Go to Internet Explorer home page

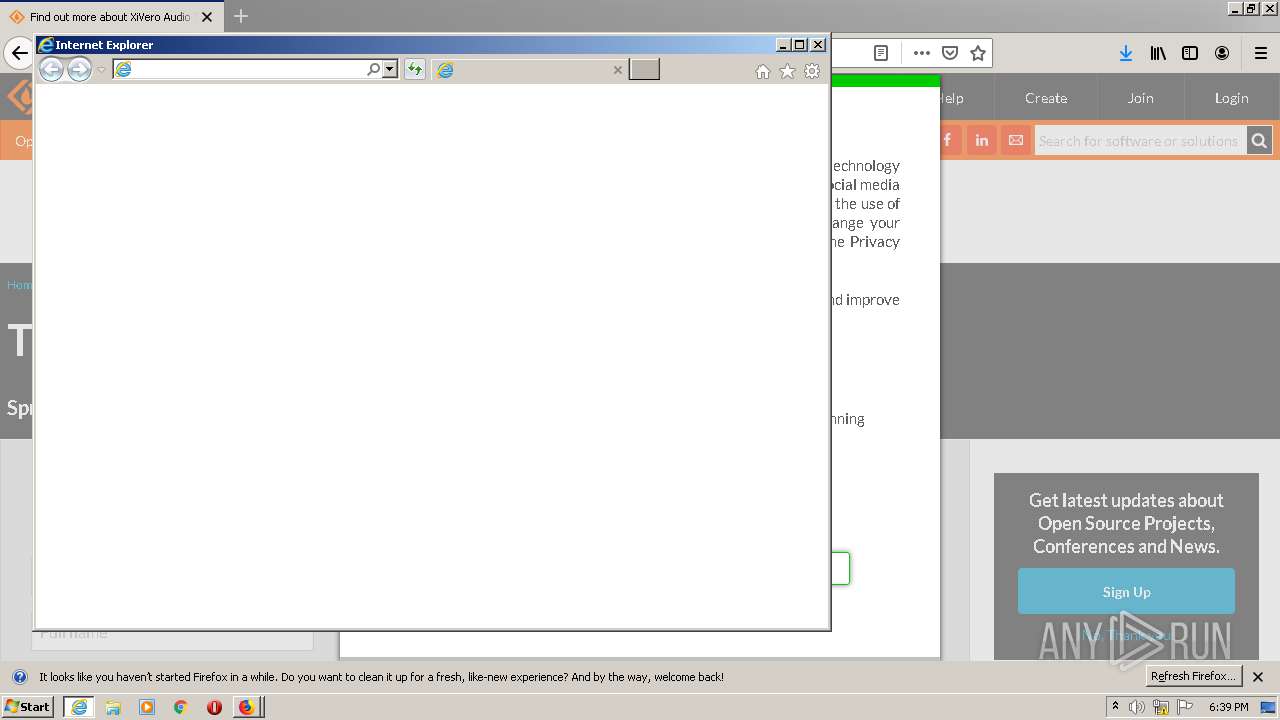tap(763, 71)
